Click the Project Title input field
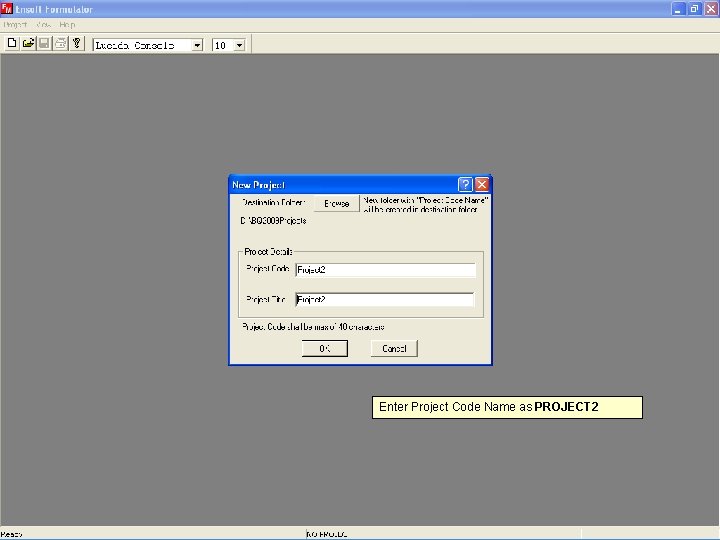This screenshot has height=540, width=720. 384,300
